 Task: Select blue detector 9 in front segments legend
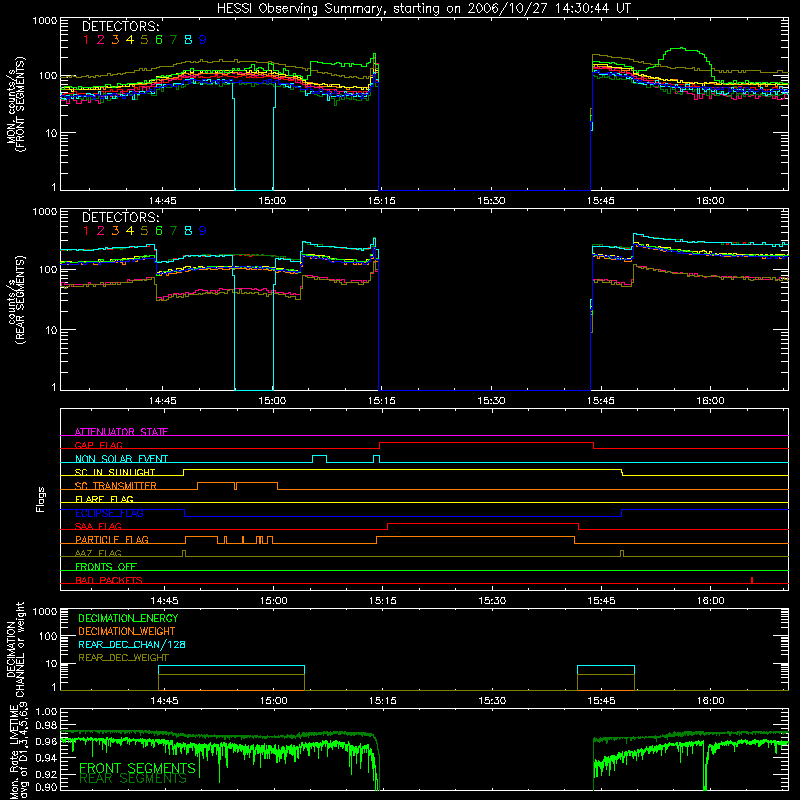[x=203, y=40]
